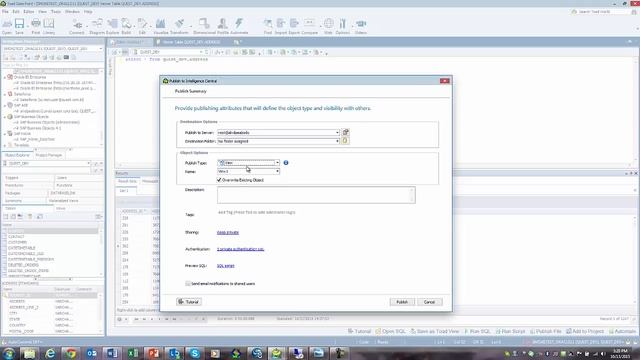The height and width of the screenshot is (360, 640).
Task: Click the server connection icon beside Publish to Server
Action: click(x=345, y=132)
